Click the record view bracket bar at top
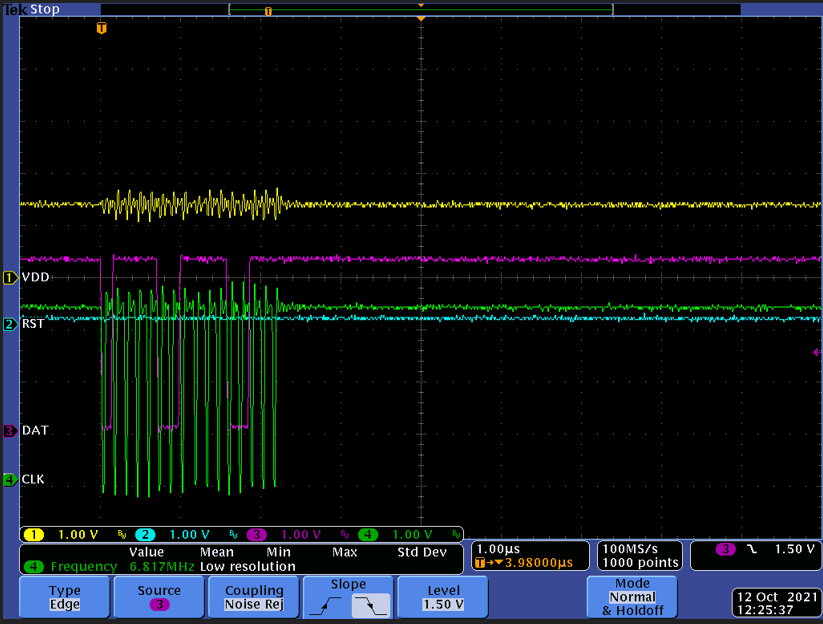The image size is (823, 624). coord(421,9)
